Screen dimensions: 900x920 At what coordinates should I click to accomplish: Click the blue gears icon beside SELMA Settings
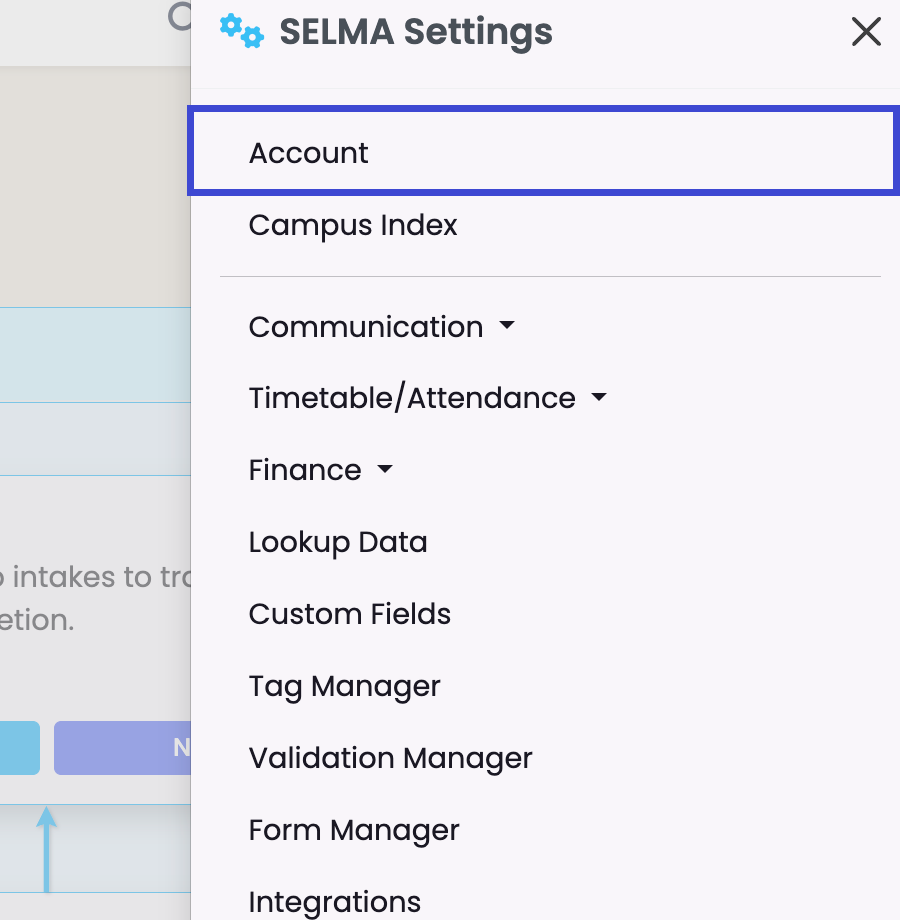[241, 32]
